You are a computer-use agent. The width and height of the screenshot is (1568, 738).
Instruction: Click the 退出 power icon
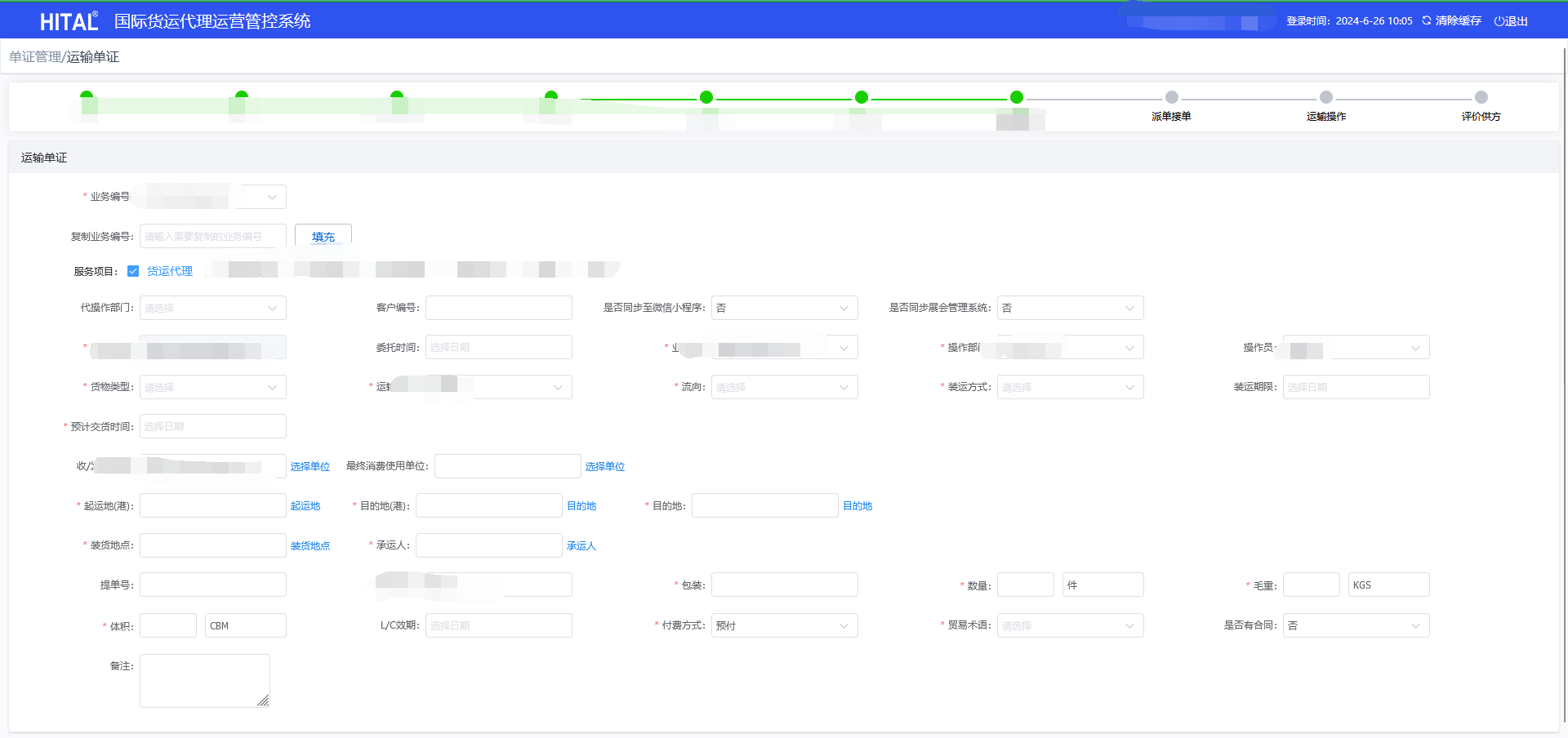pos(1499,21)
